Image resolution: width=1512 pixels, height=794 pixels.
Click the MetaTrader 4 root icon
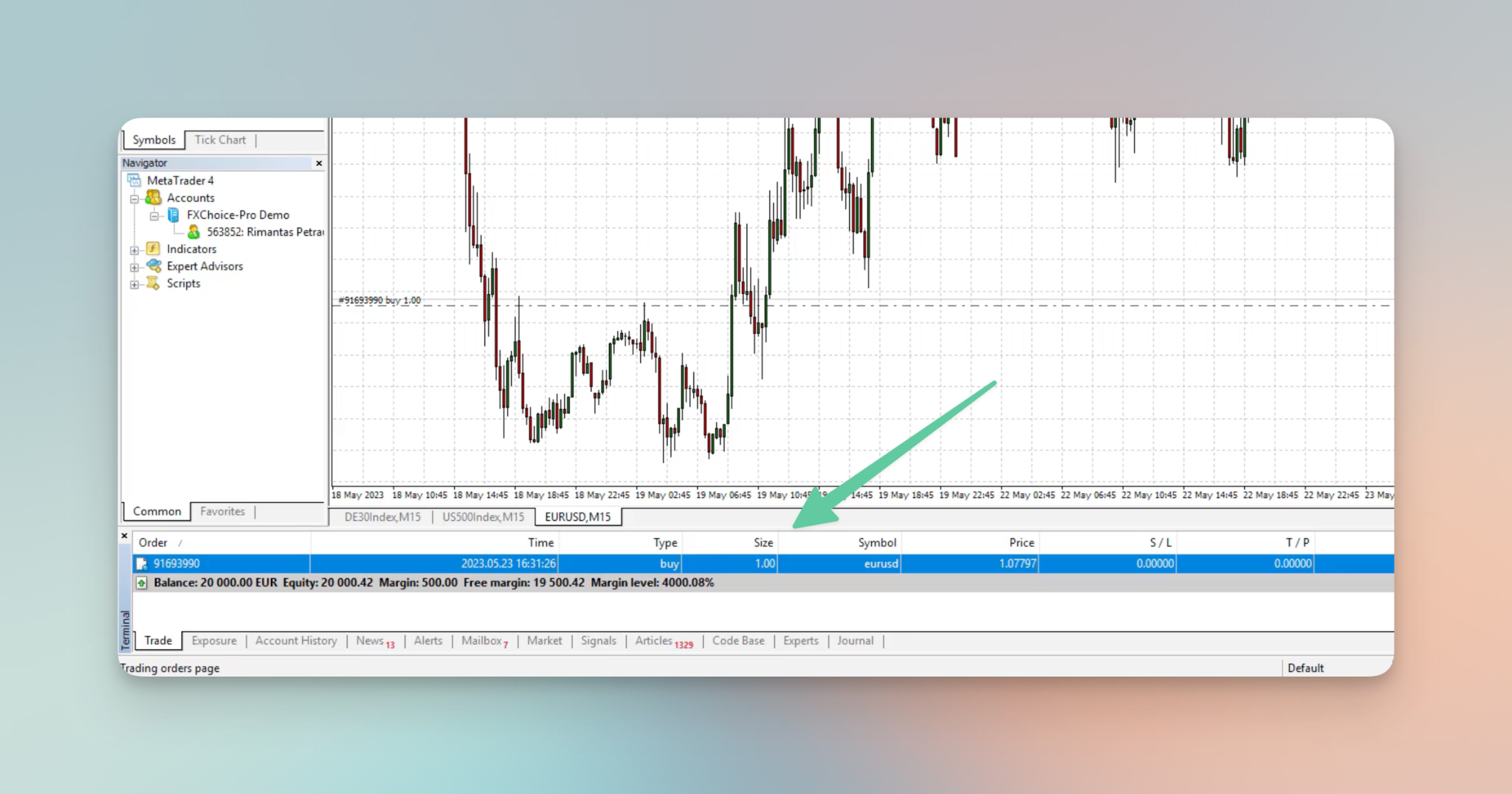pos(134,180)
